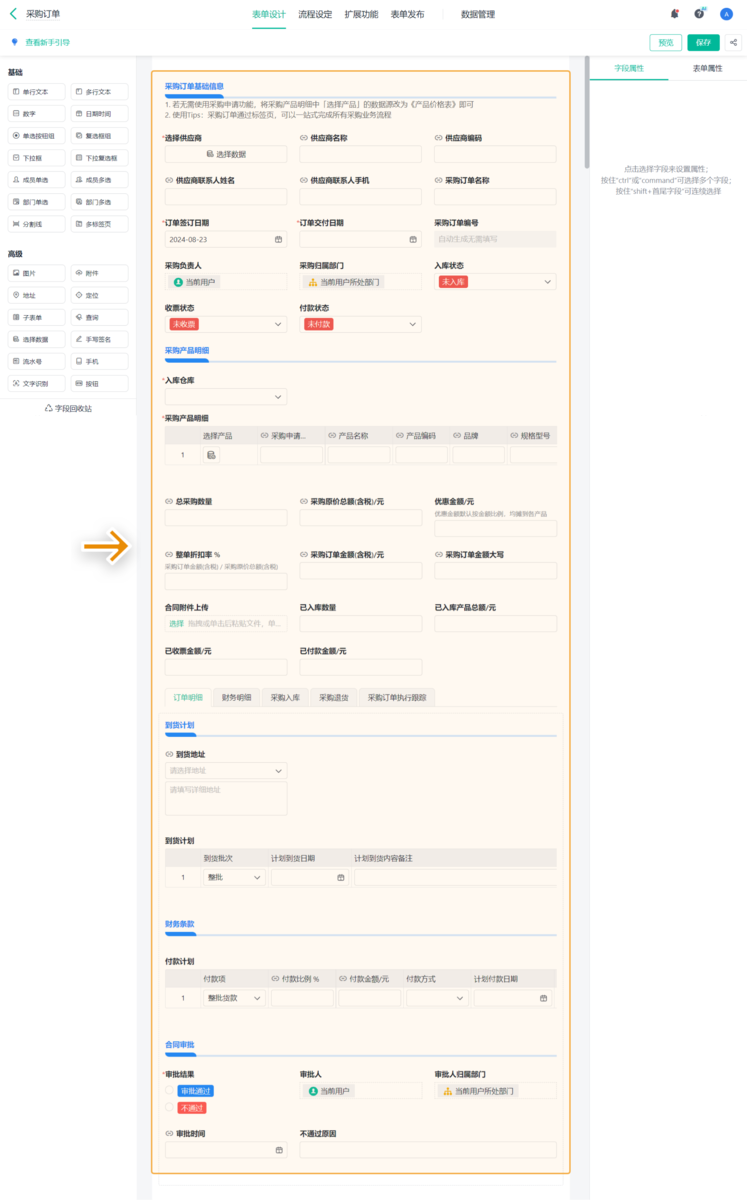Select the 采购退货 form tab
Screen dimensions: 747x1200
pos(334,698)
